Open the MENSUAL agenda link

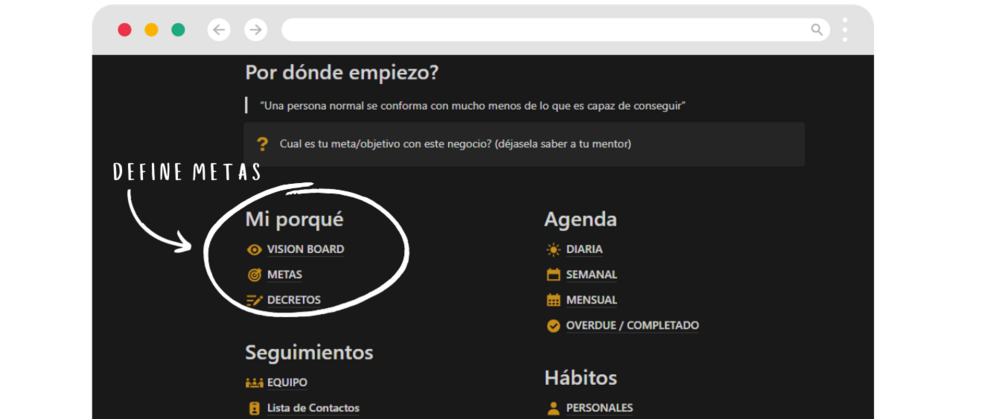592,300
